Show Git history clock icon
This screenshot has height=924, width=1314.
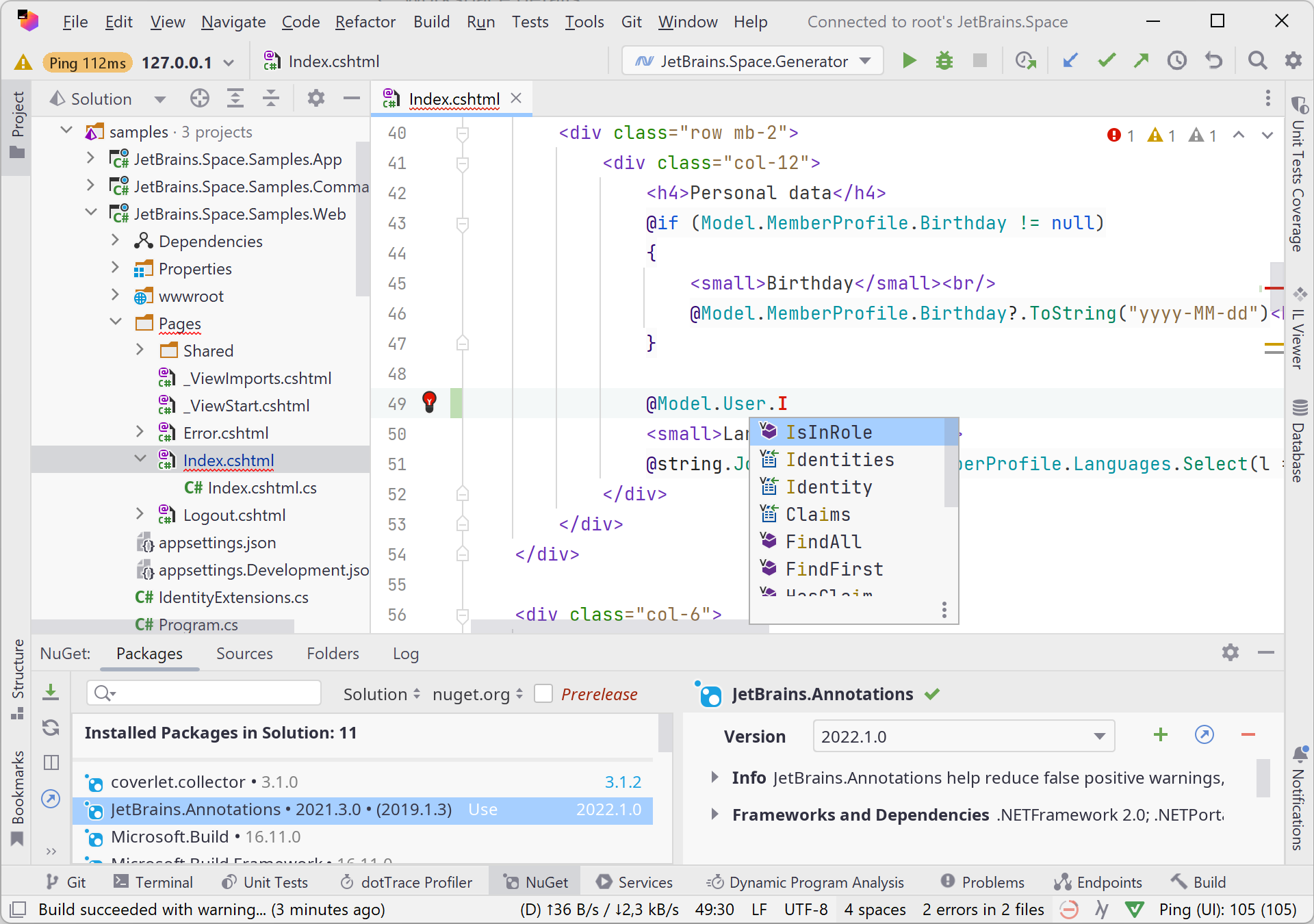tap(1177, 61)
